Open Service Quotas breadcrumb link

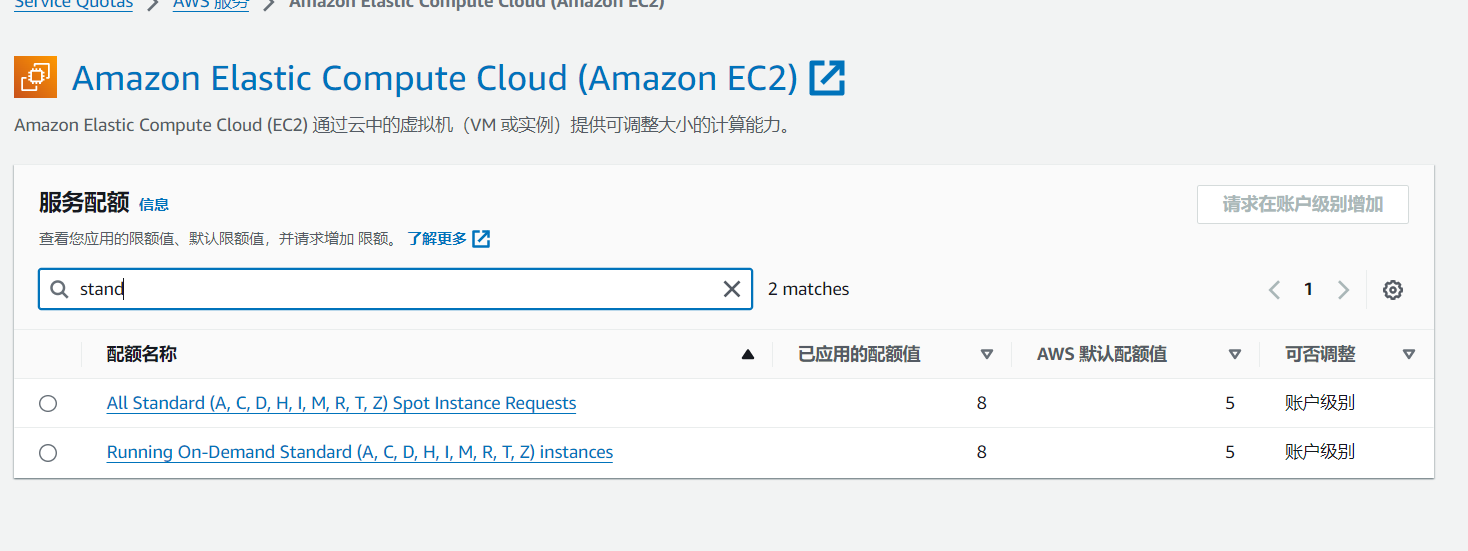click(73, 4)
